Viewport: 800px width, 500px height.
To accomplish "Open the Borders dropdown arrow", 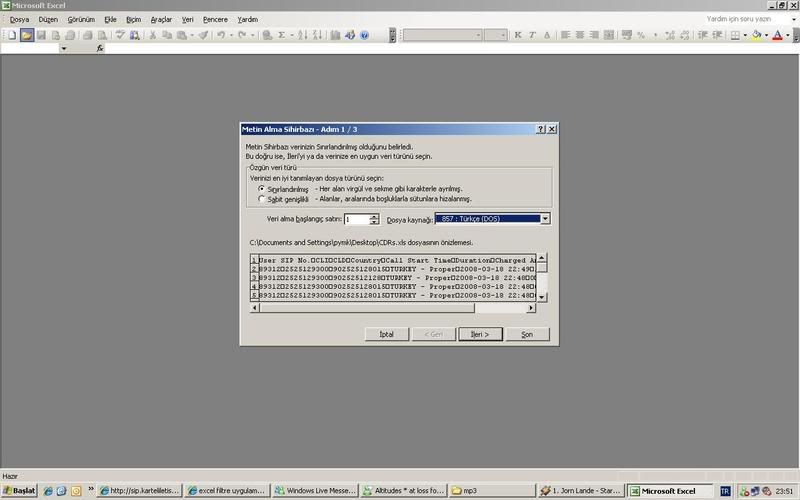I will (745, 35).
